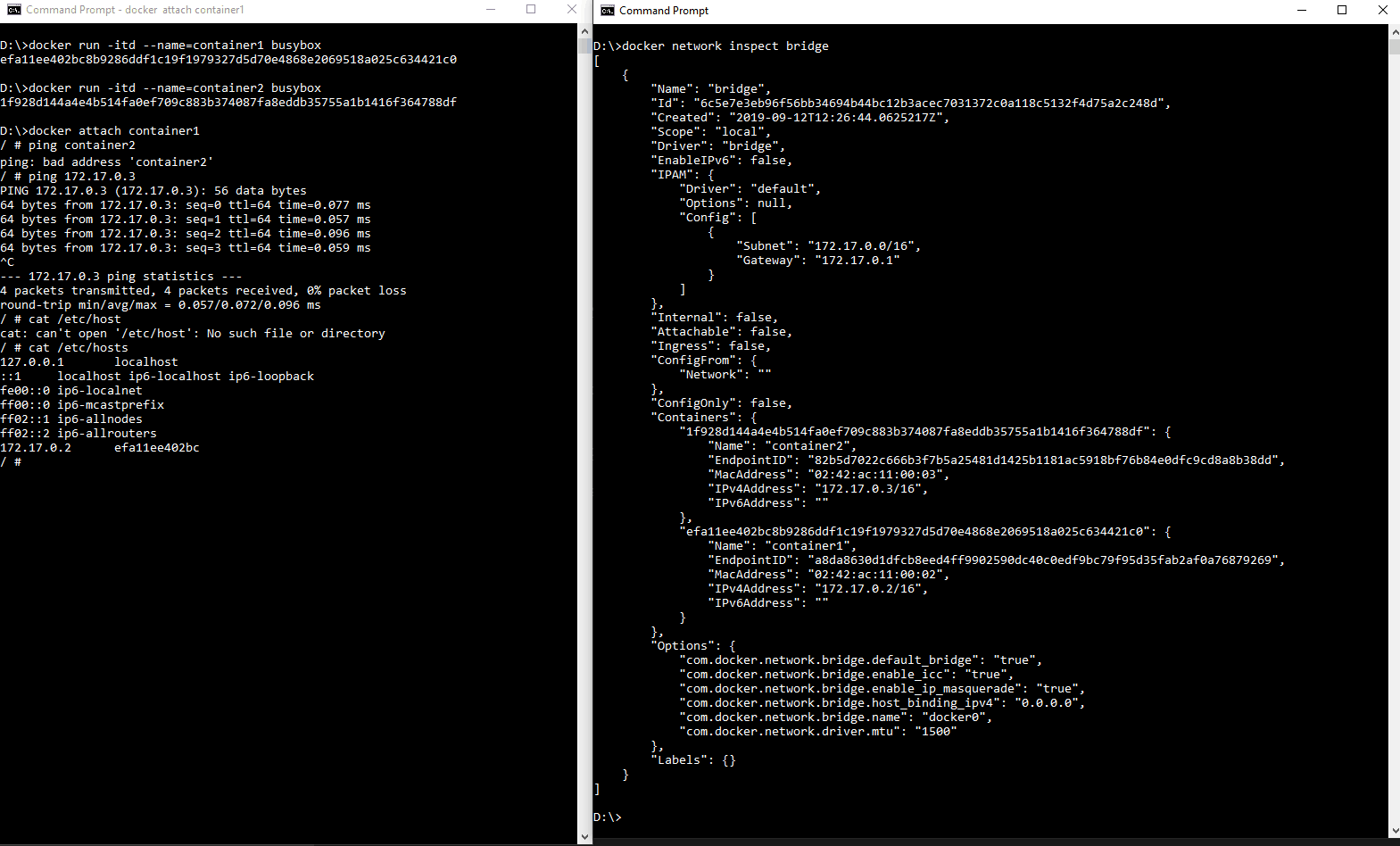The width and height of the screenshot is (1400, 846).
Task: Click the right Command Prompt window icon
Action: [x=608, y=11]
